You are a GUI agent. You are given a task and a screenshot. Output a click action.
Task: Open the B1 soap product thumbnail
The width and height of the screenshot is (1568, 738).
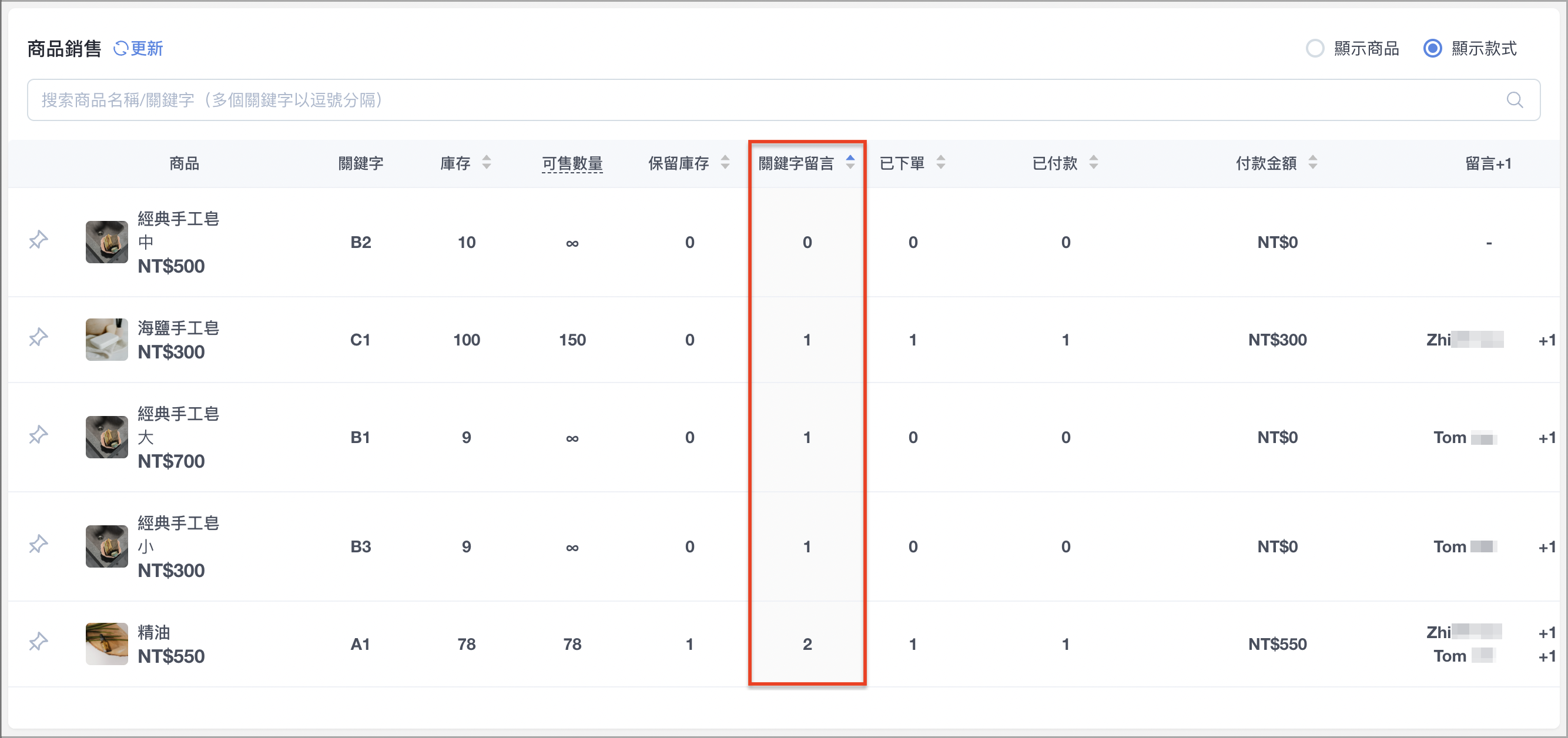106,437
